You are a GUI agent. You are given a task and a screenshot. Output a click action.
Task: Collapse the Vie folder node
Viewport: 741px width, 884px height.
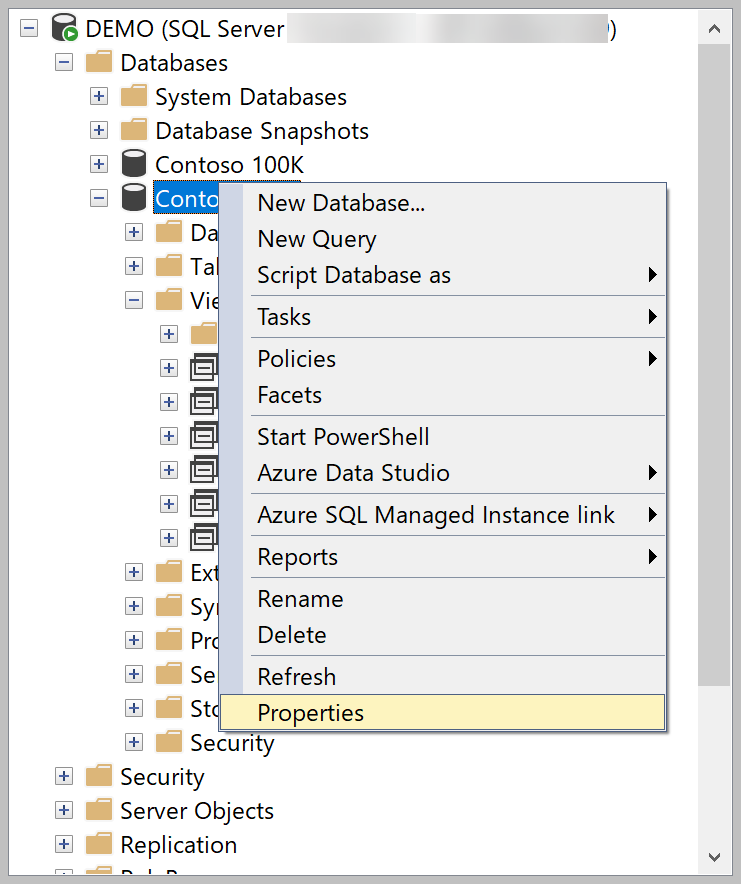[x=134, y=300]
